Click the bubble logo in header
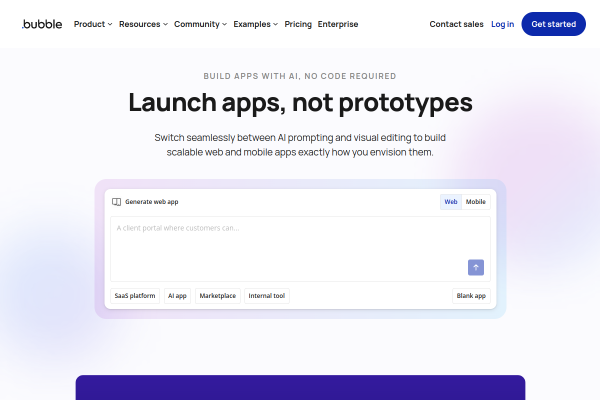This screenshot has height=400, width=600. point(42,24)
